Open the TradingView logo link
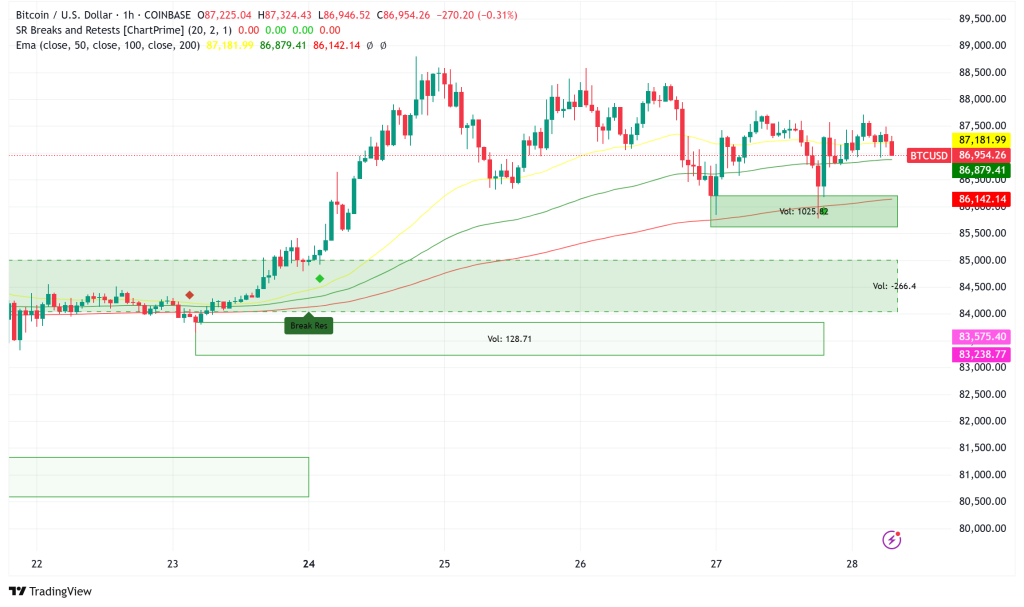 click(50, 591)
